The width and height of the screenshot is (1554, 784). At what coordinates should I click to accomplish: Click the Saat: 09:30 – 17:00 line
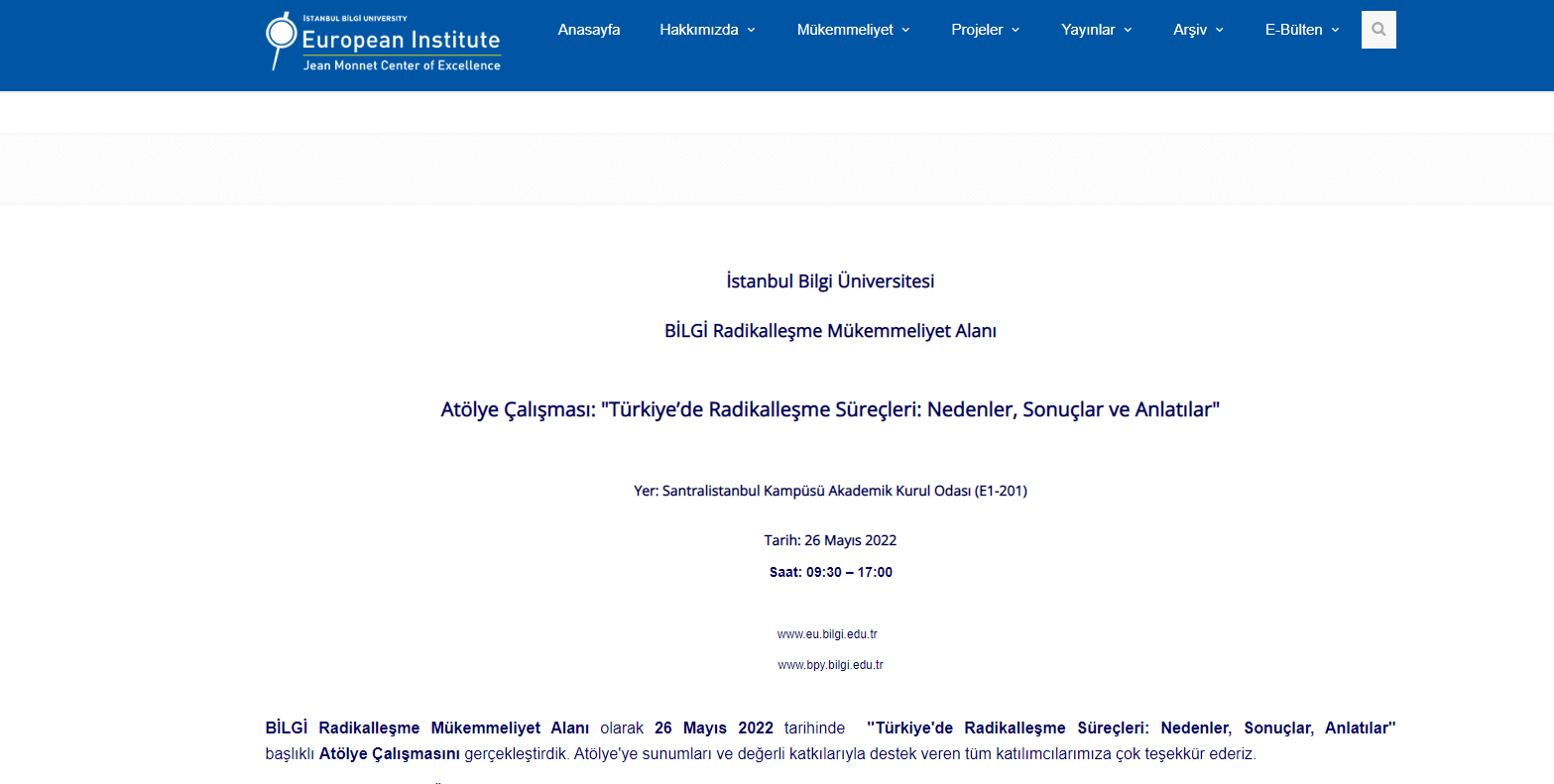point(831,572)
